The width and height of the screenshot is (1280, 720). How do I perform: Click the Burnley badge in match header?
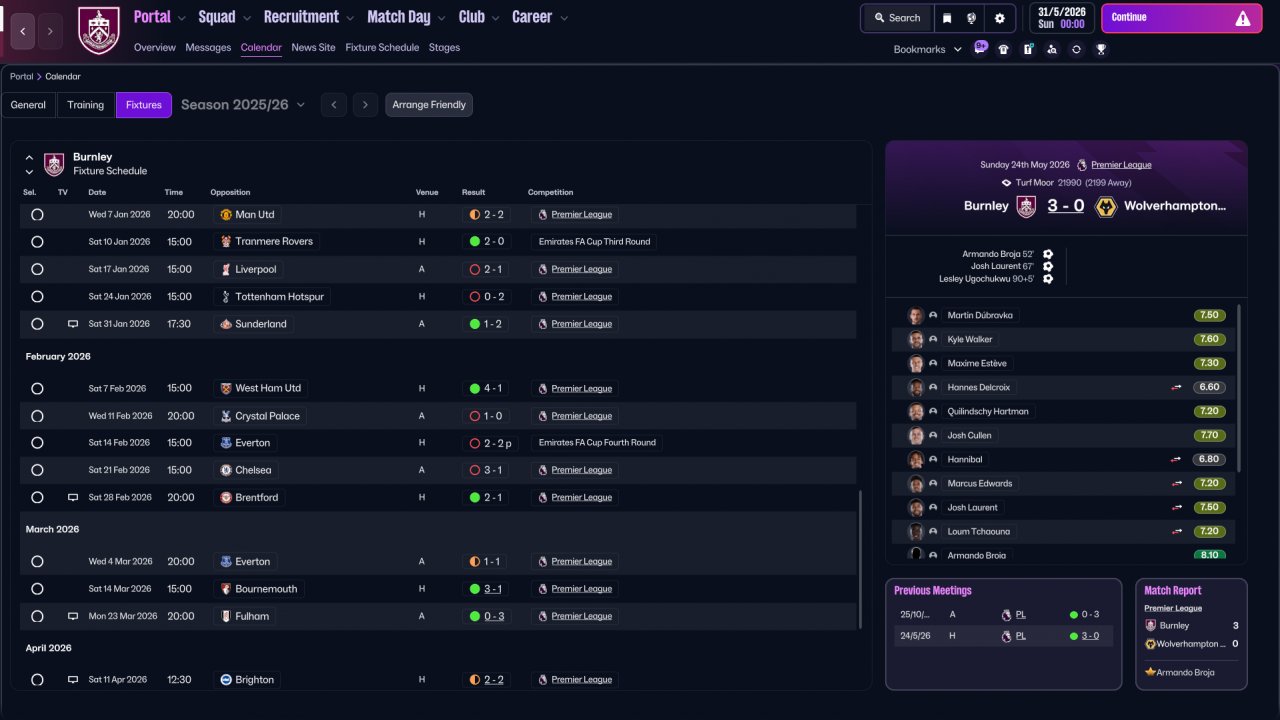click(x=1026, y=206)
